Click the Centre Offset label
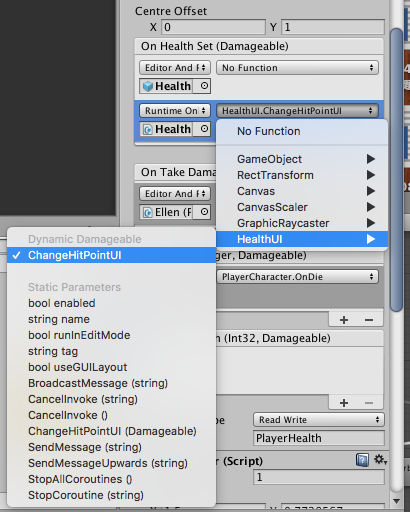 171,11
